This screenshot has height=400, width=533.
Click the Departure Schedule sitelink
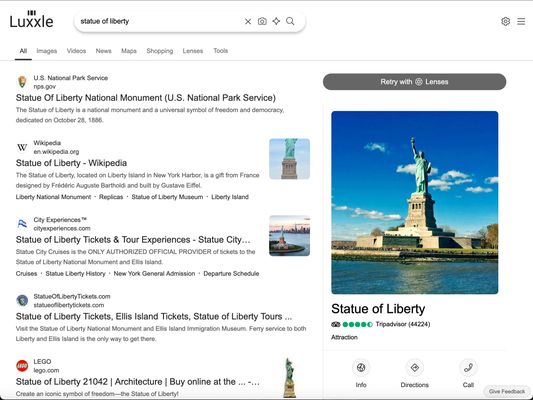[231, 274]
